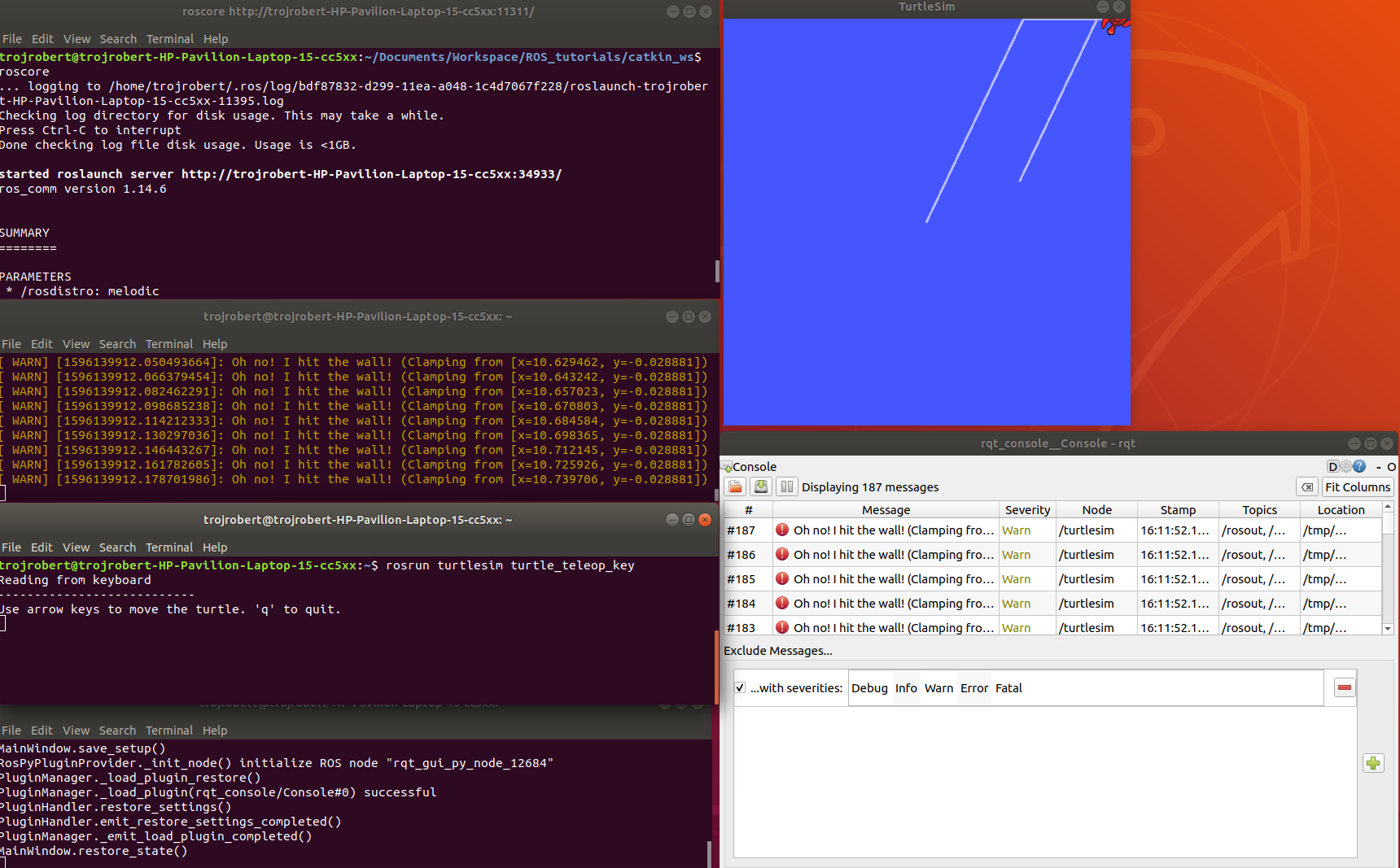Open Edit menu in roscore terminal
Viewport: 1400px width, 868px height.
click(x=42, y=39)
